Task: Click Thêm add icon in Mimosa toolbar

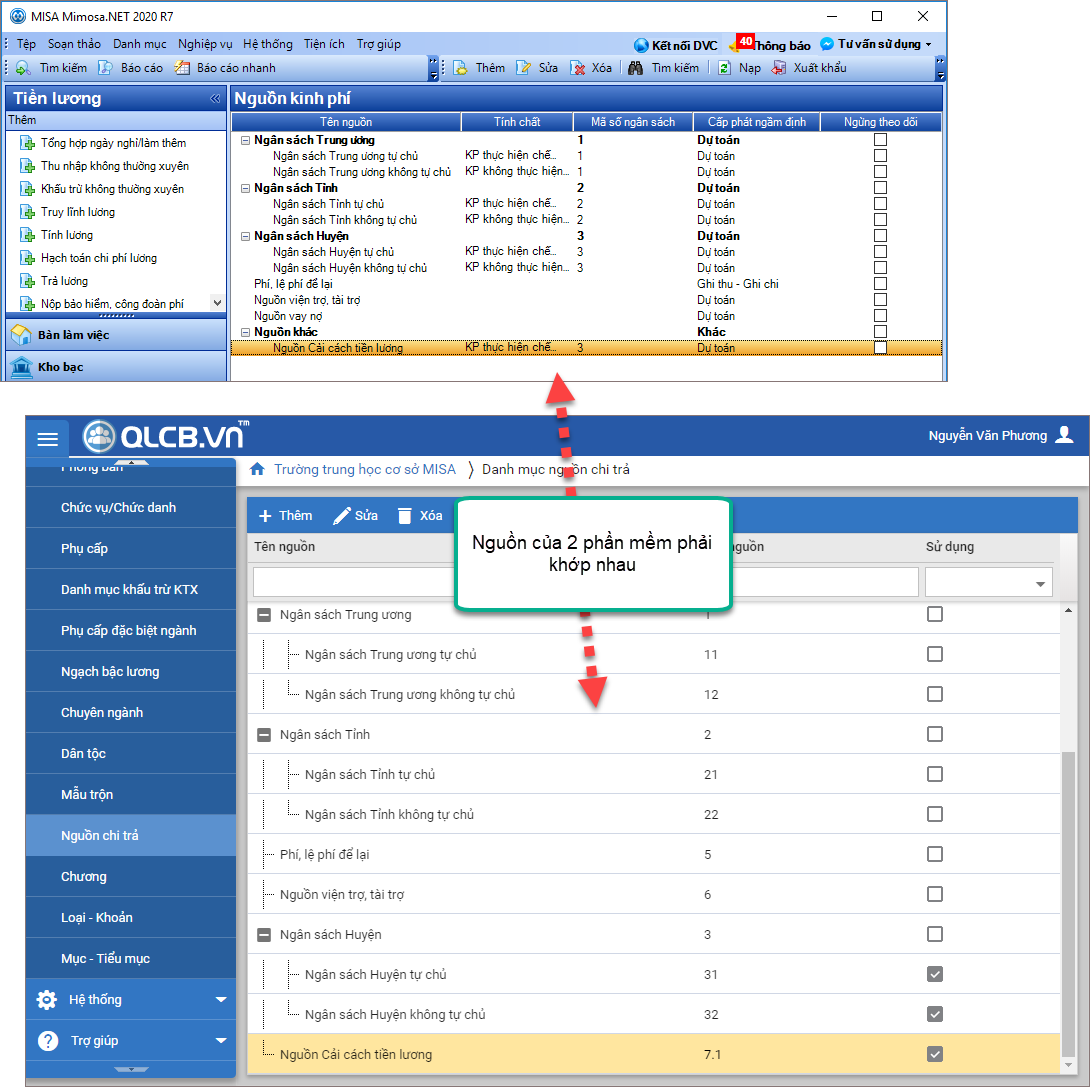Action: pyautogui.click(x=460, y=67)
